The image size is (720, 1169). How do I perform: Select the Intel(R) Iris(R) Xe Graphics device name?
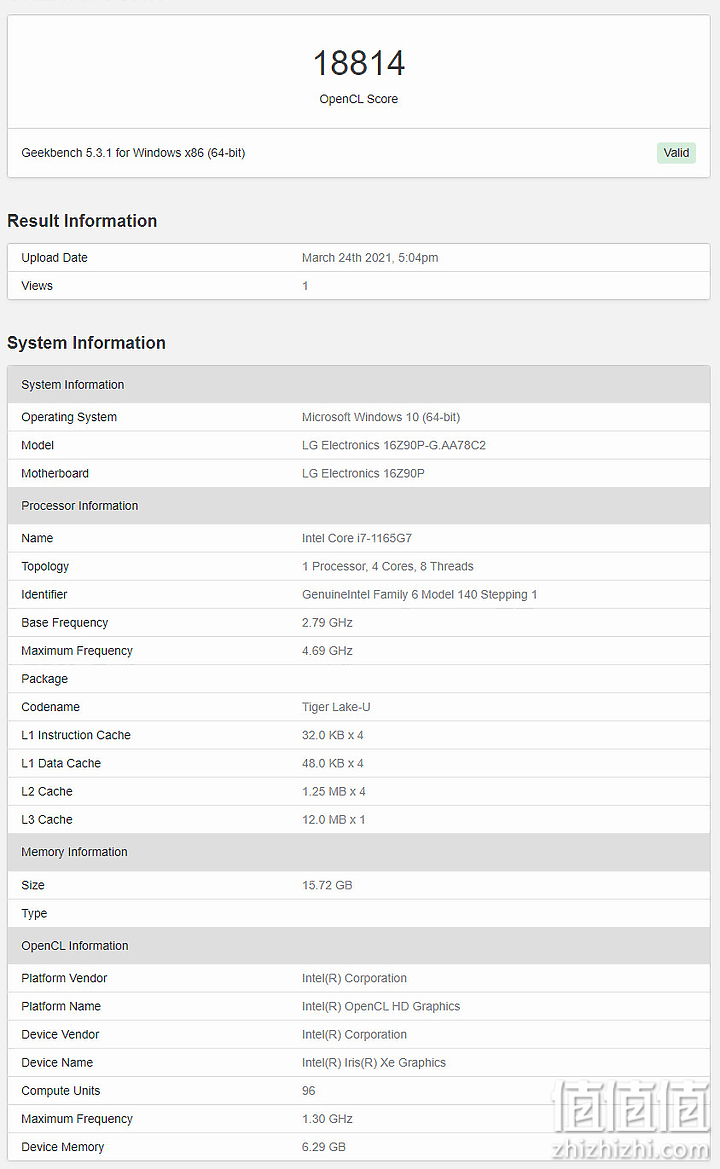(x=373, y=1064)
